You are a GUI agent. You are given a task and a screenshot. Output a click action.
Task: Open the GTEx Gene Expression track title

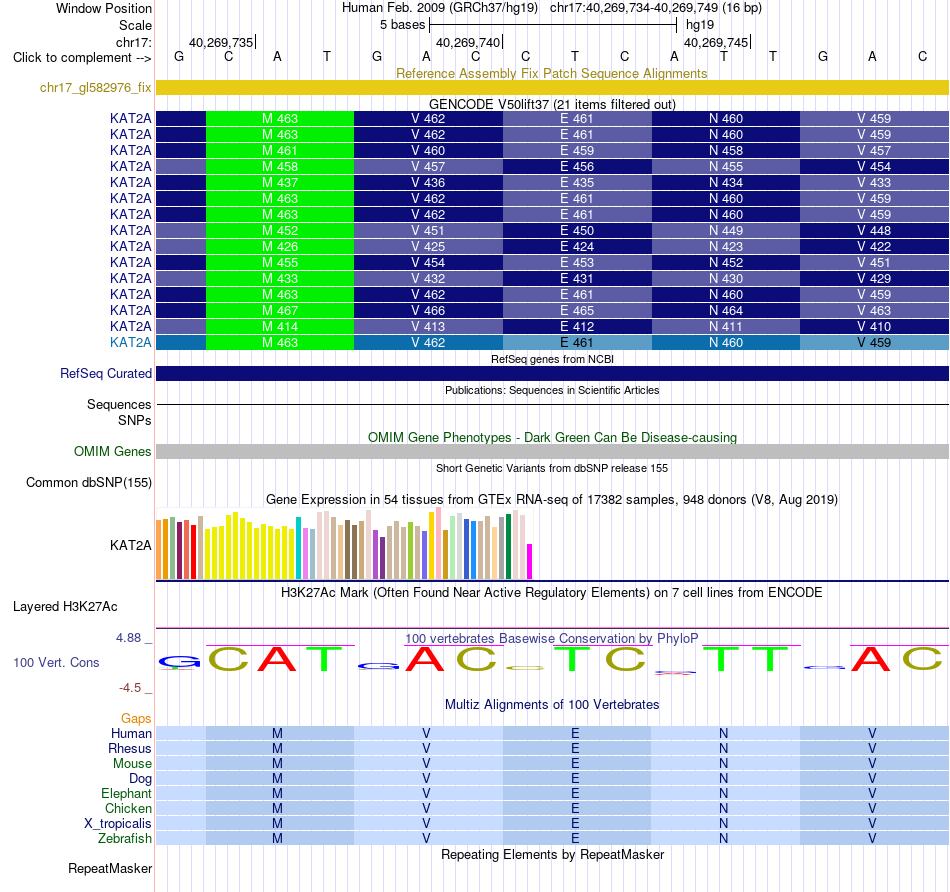coord(552,499)
